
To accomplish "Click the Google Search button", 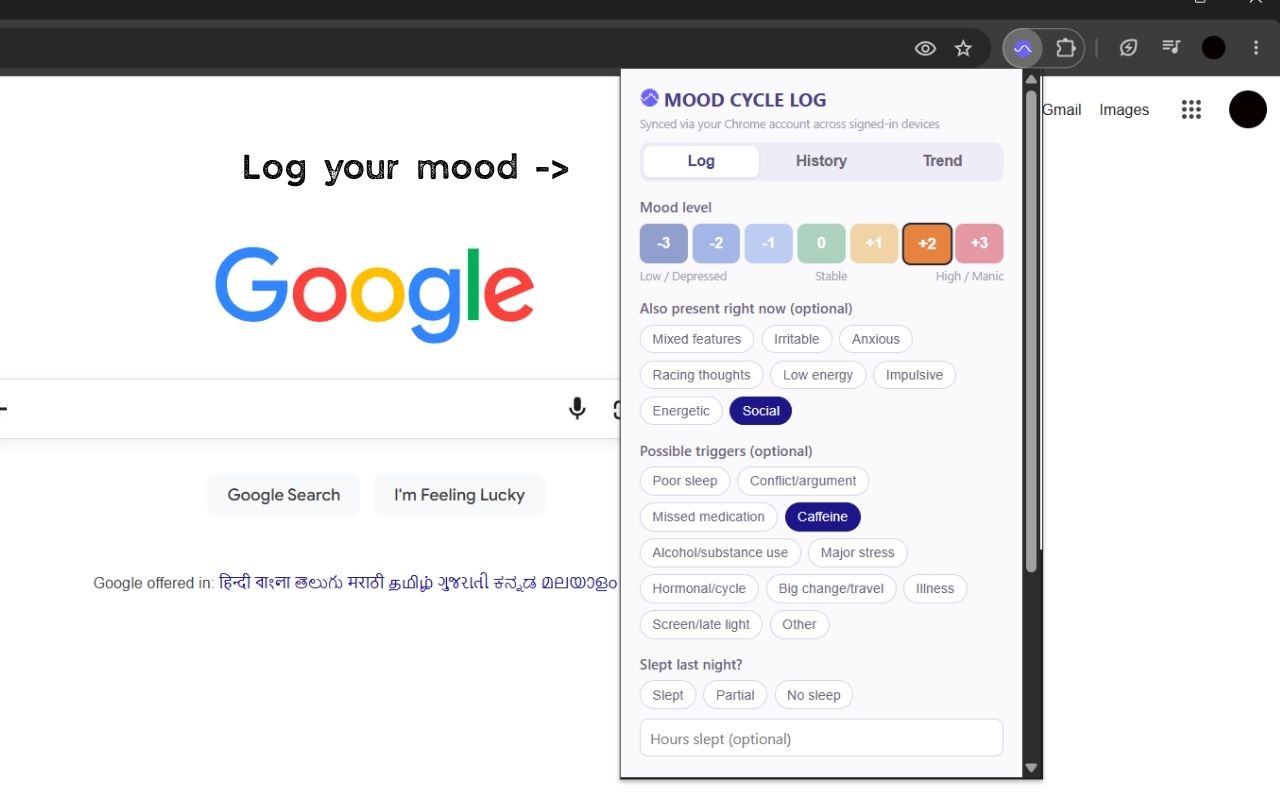I will 283,495.
